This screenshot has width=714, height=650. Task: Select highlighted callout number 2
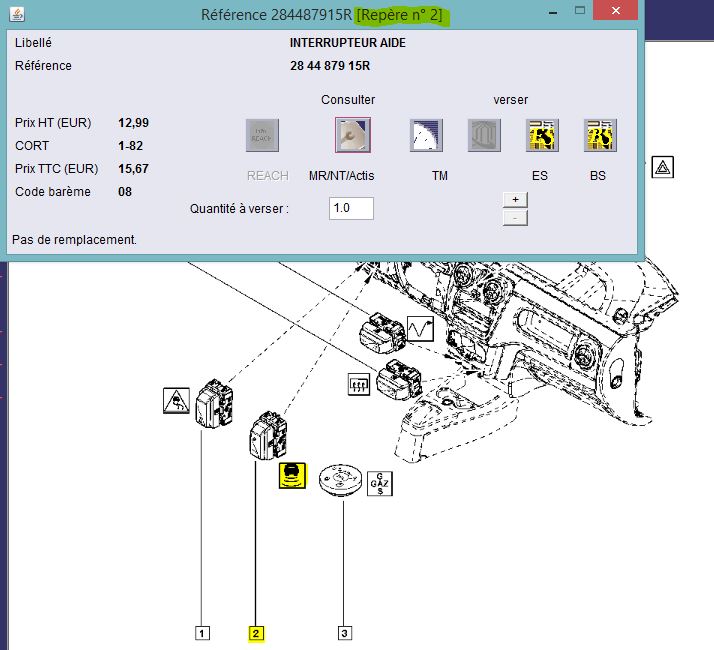click(255, 633)
